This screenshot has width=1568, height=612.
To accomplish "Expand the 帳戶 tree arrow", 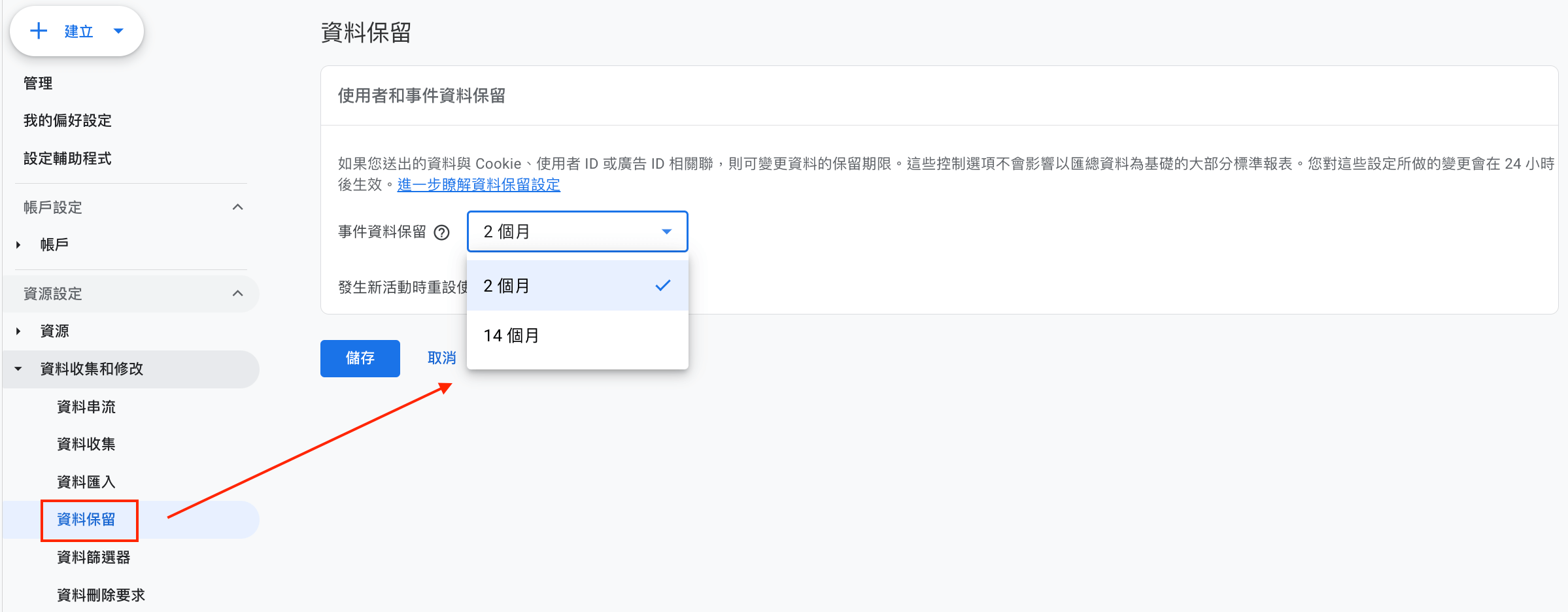I will point(18,245).
